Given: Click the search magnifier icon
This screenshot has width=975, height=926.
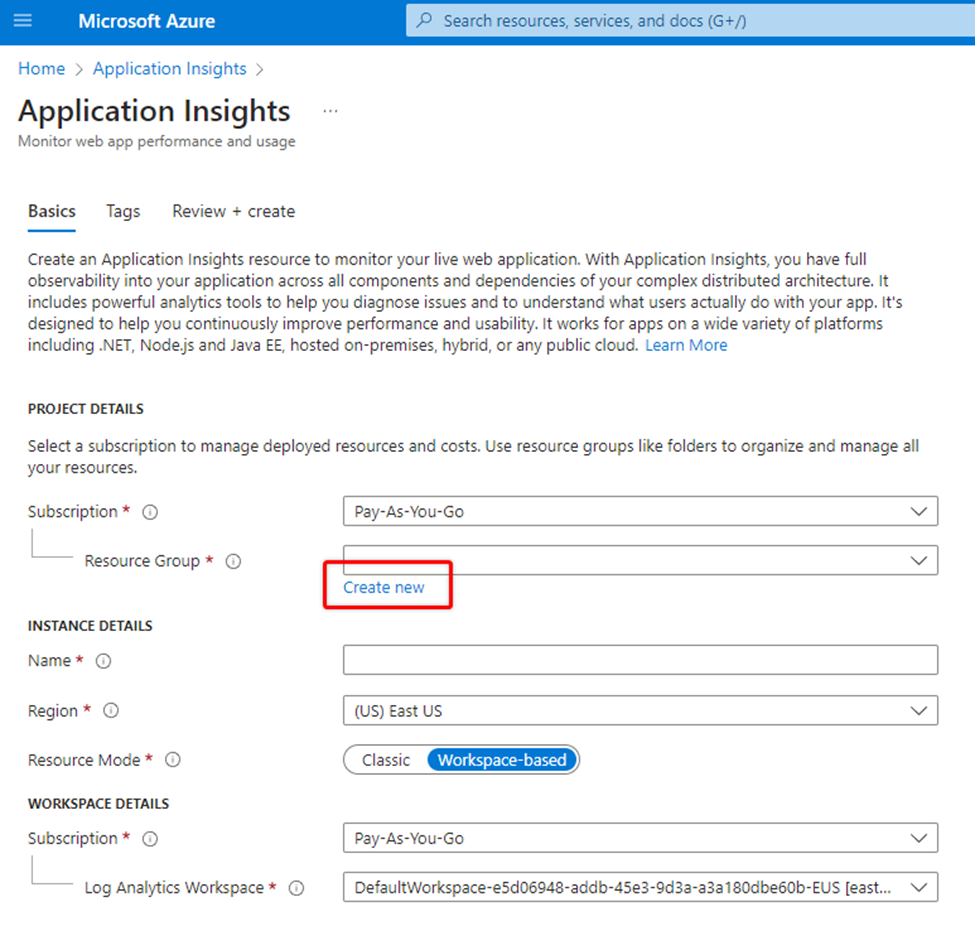Looking at the screenshot, I should click(x=425, y=21).
